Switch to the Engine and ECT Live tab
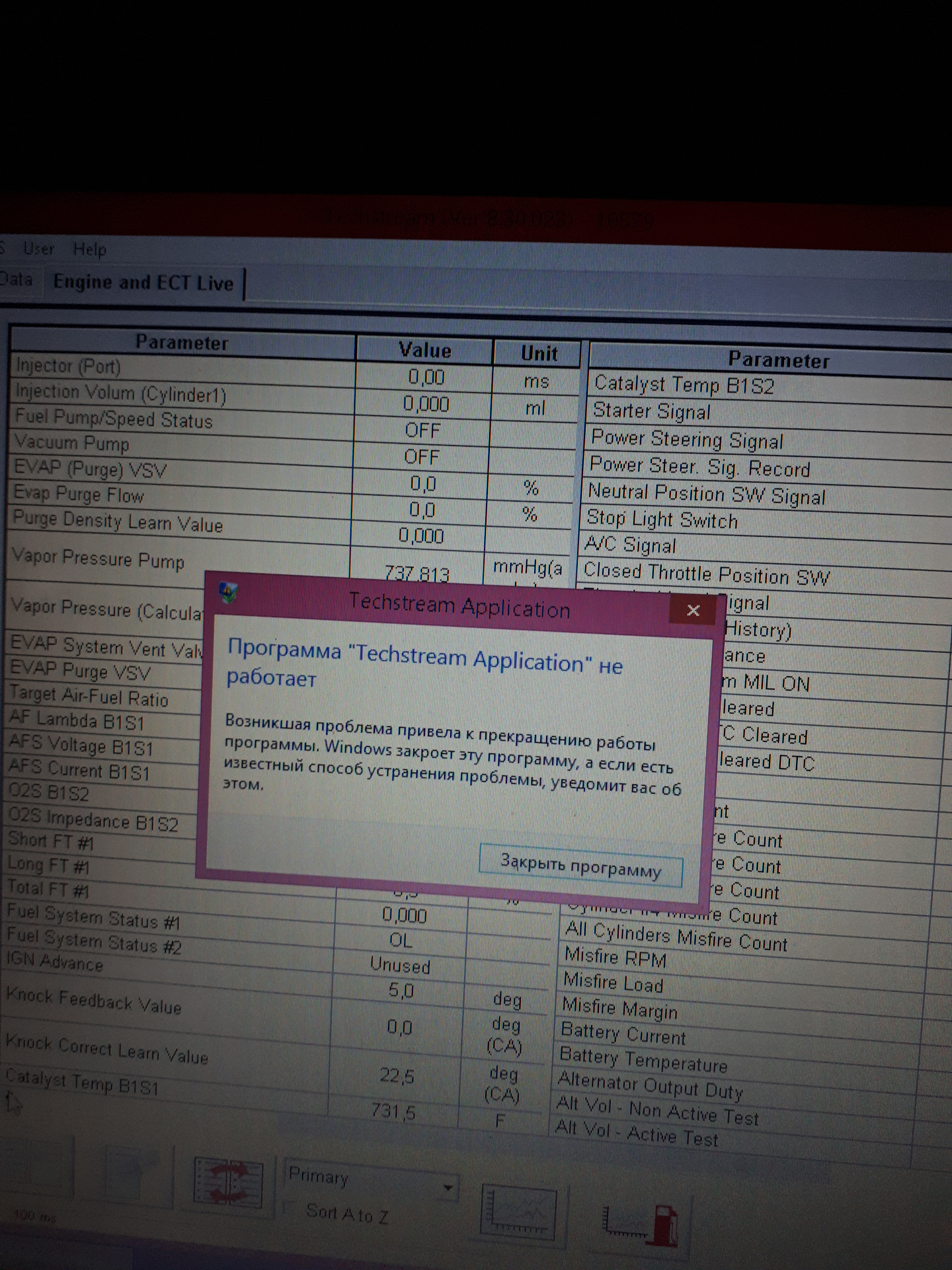 point(143,282)
